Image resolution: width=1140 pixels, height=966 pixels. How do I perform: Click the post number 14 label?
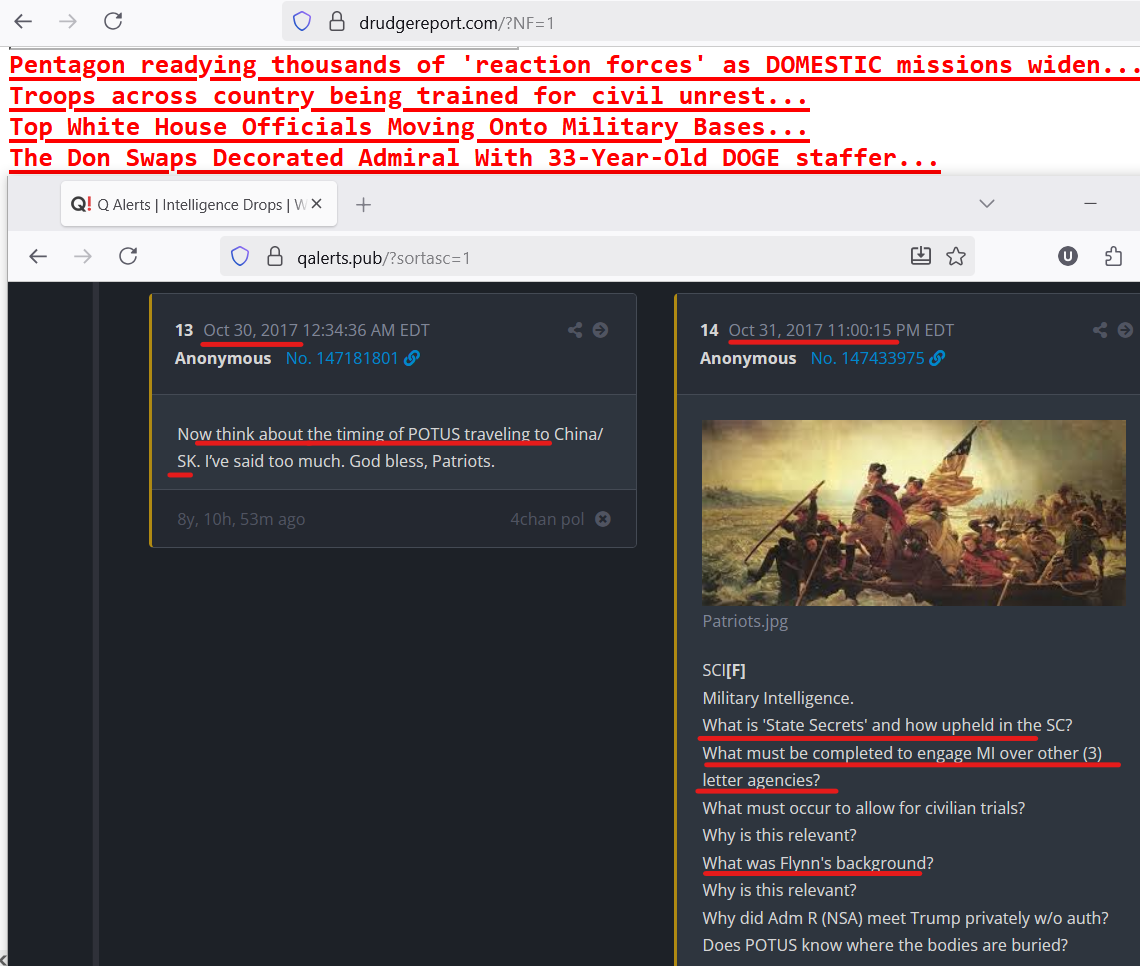tap(710, 330)
